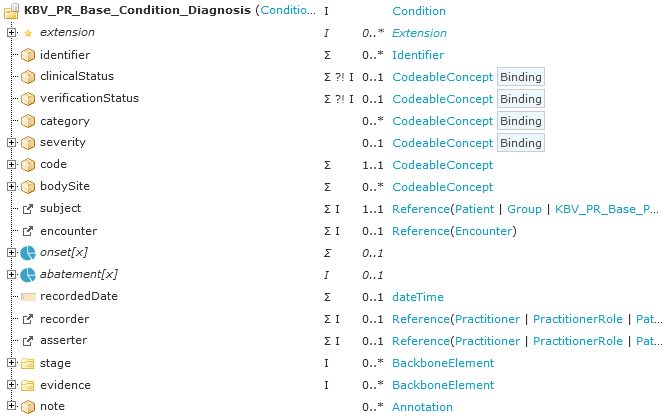Expand the code element node
This screenshot has width=668, height=418.
[12, 164]
